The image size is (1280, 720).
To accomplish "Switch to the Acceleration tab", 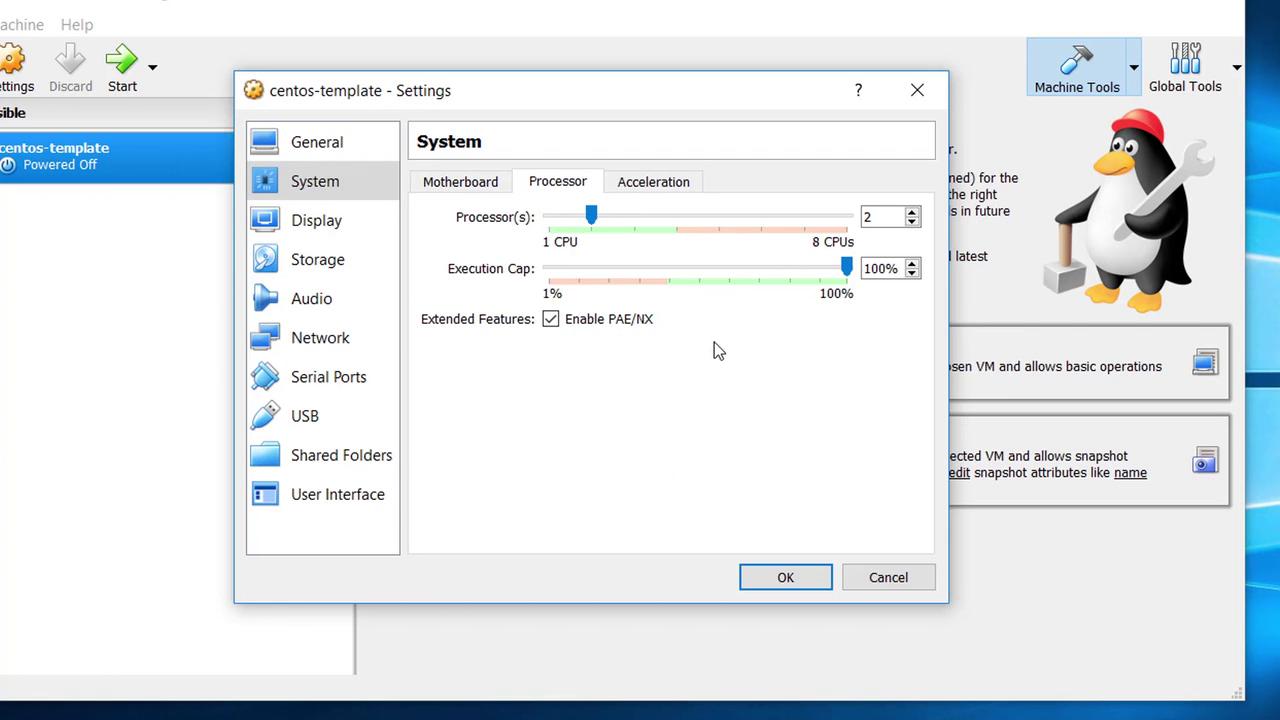I will [653, 182].
